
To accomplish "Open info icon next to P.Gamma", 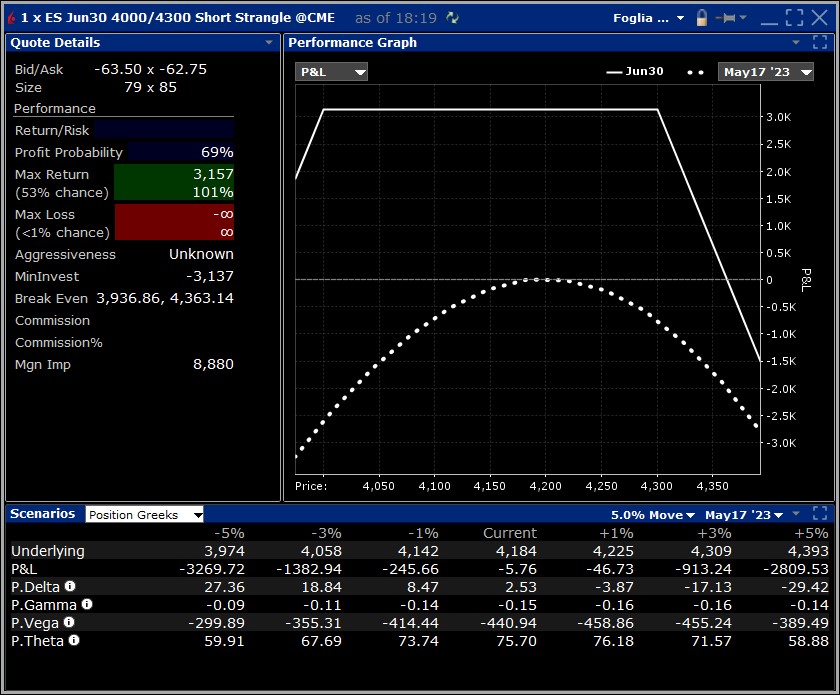I will (87, 604).
